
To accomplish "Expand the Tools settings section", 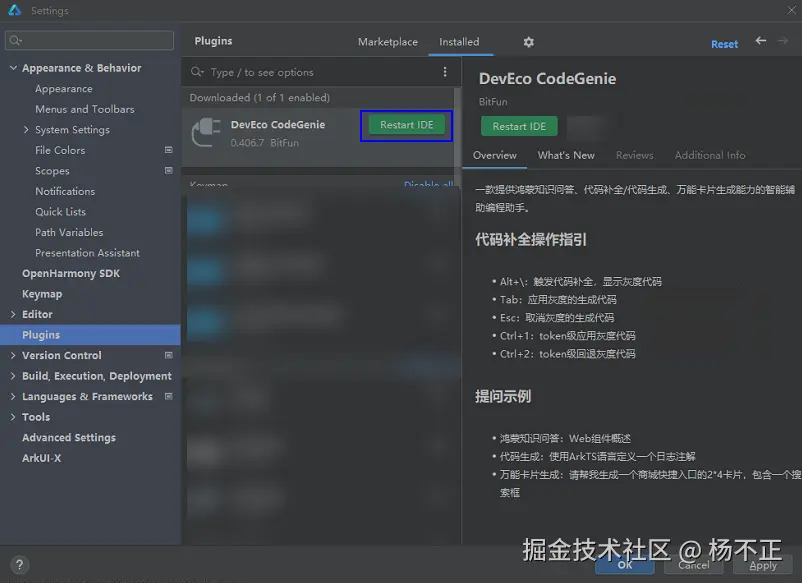I will tap(13, 417).
